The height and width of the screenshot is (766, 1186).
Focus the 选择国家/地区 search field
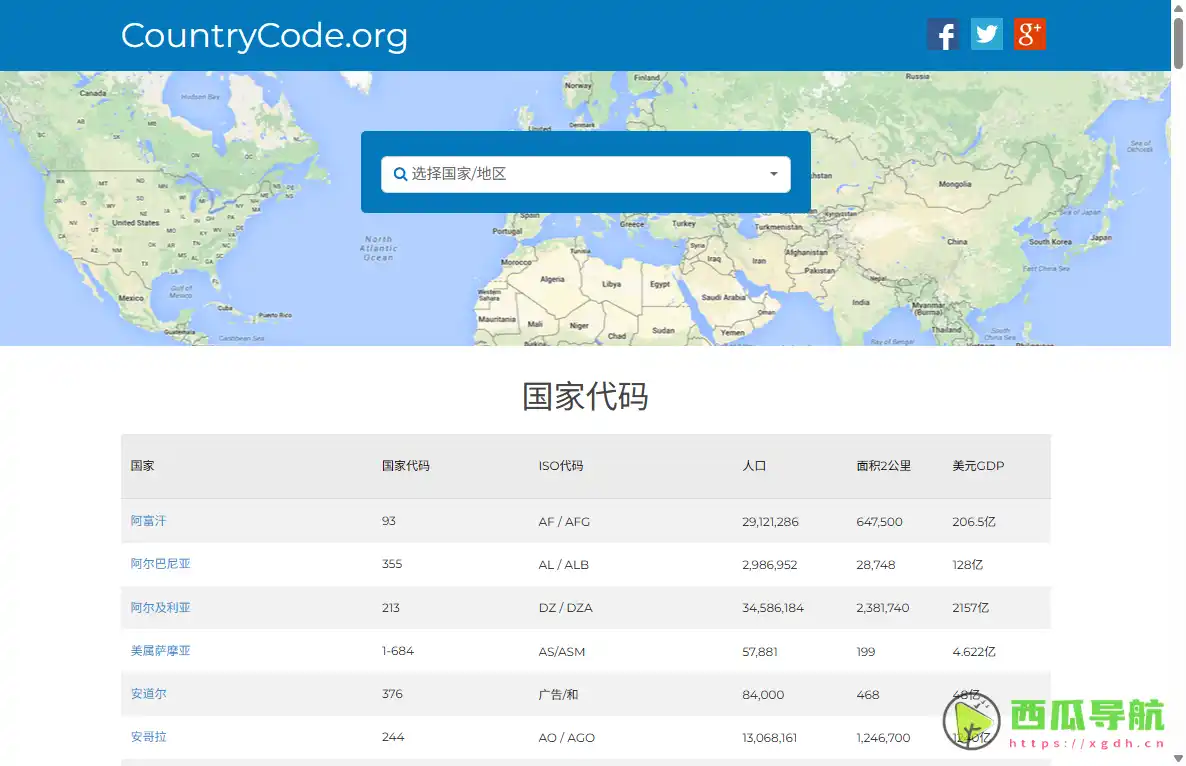click(585, 175)
